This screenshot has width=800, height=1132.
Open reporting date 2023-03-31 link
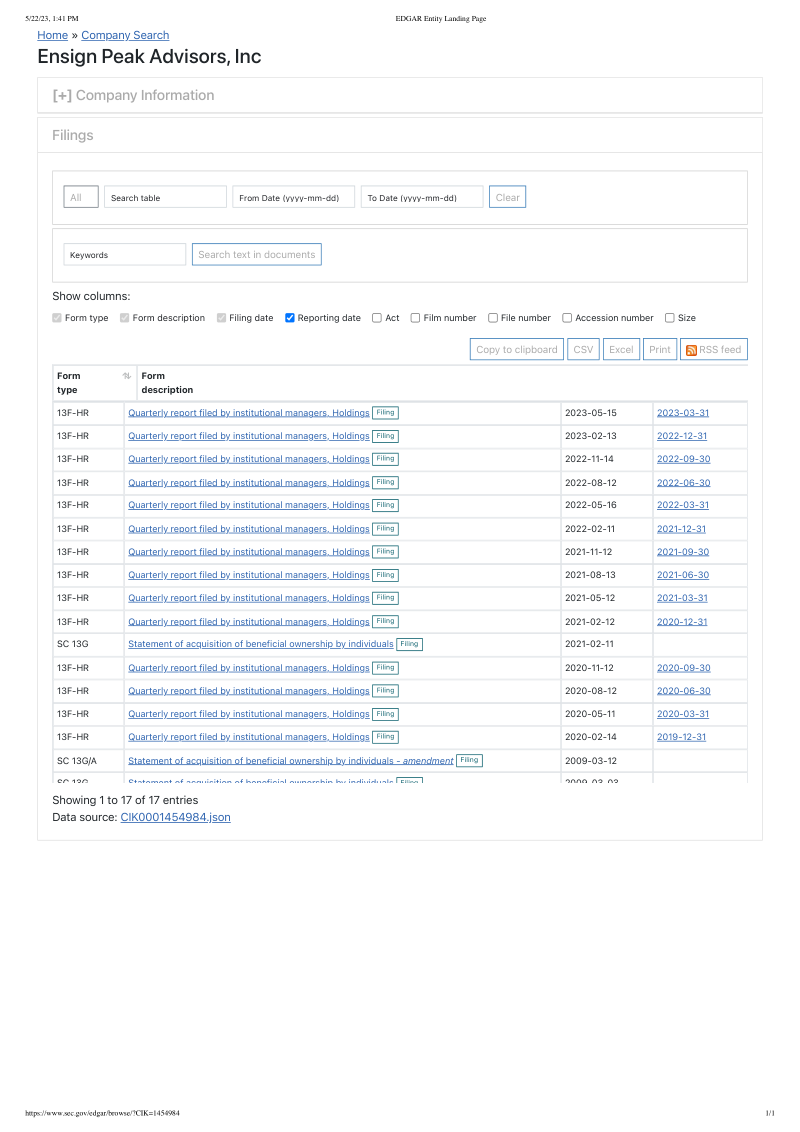pos(683,413)
